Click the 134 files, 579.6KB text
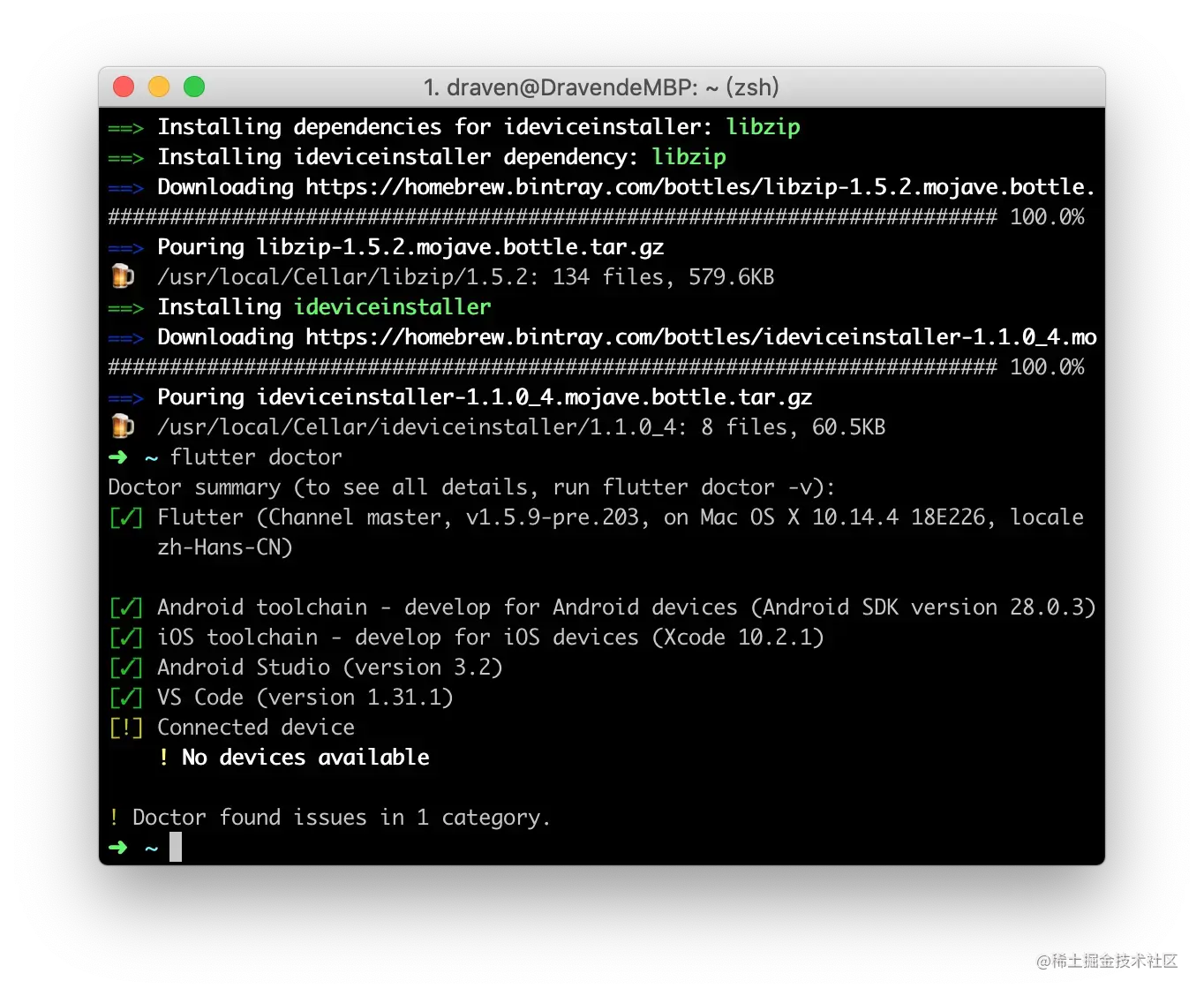 [x=664, y=277]
